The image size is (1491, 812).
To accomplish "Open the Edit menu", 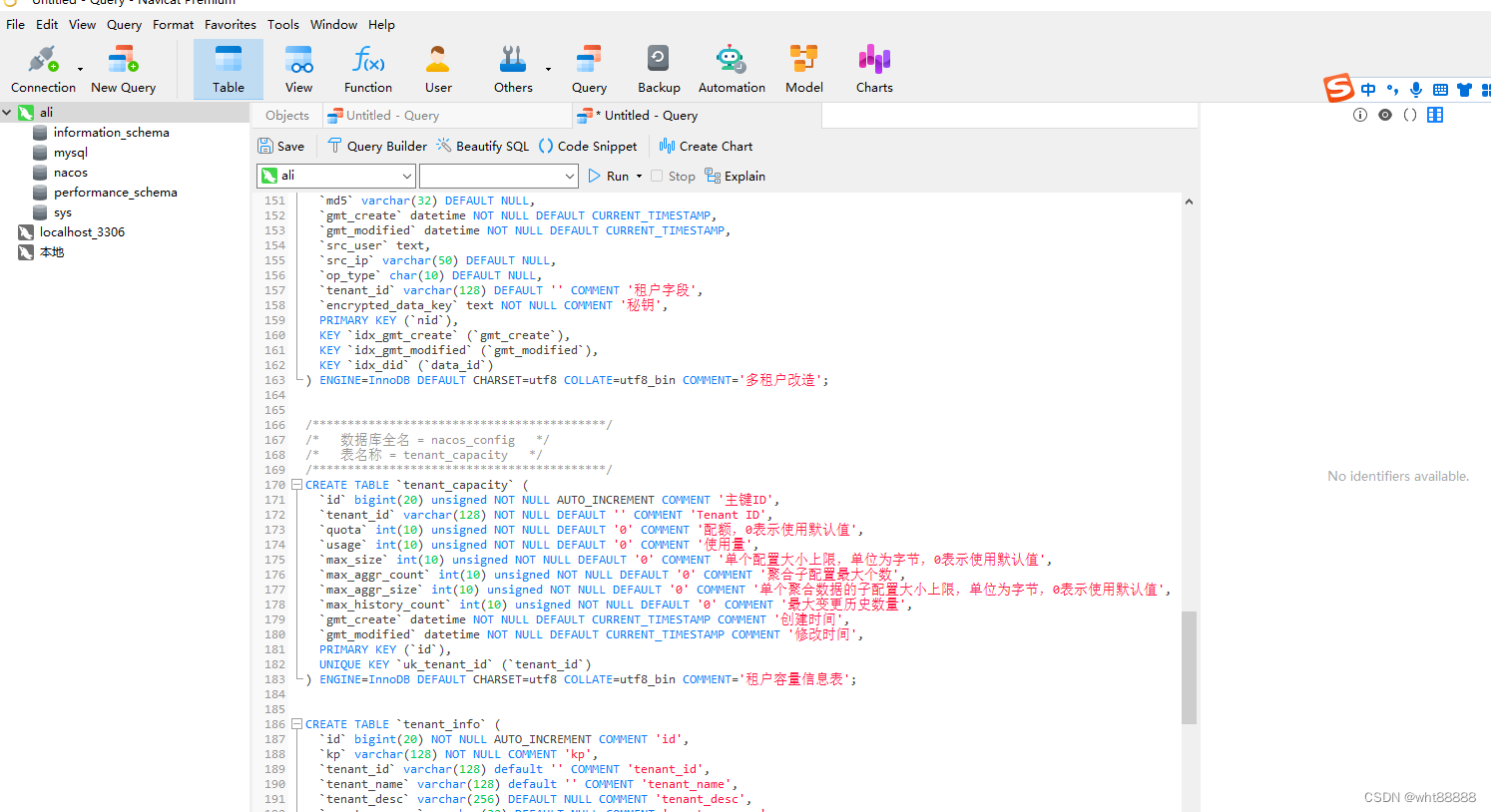I will click(47, 24).
